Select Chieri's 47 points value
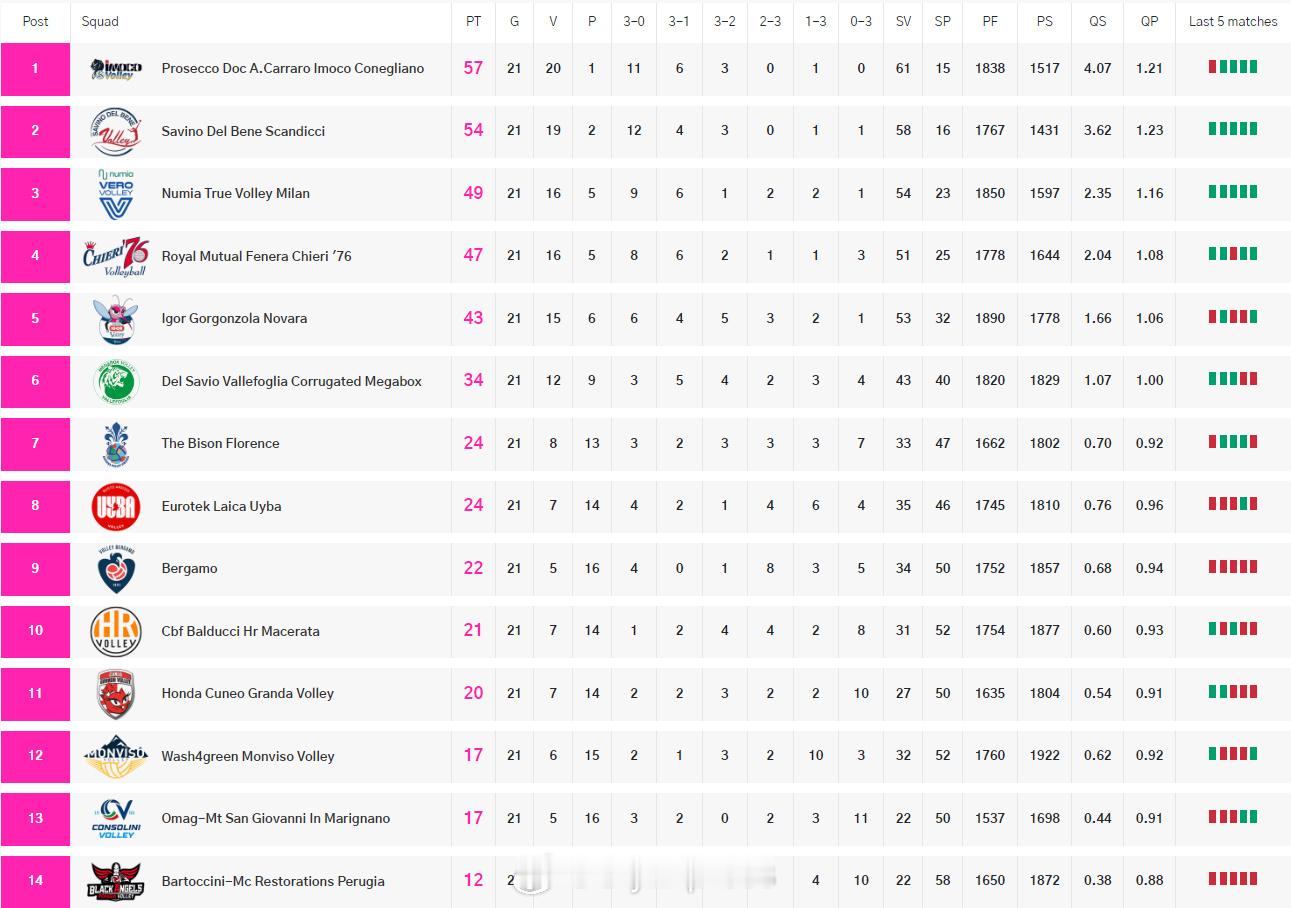1291x908 pixels. click(473, 256)
